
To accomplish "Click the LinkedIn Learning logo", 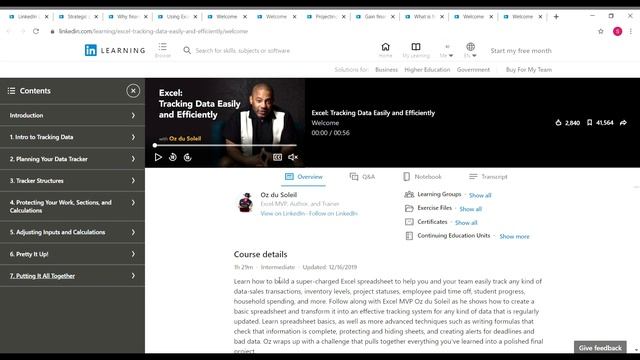I will point(115,50).
